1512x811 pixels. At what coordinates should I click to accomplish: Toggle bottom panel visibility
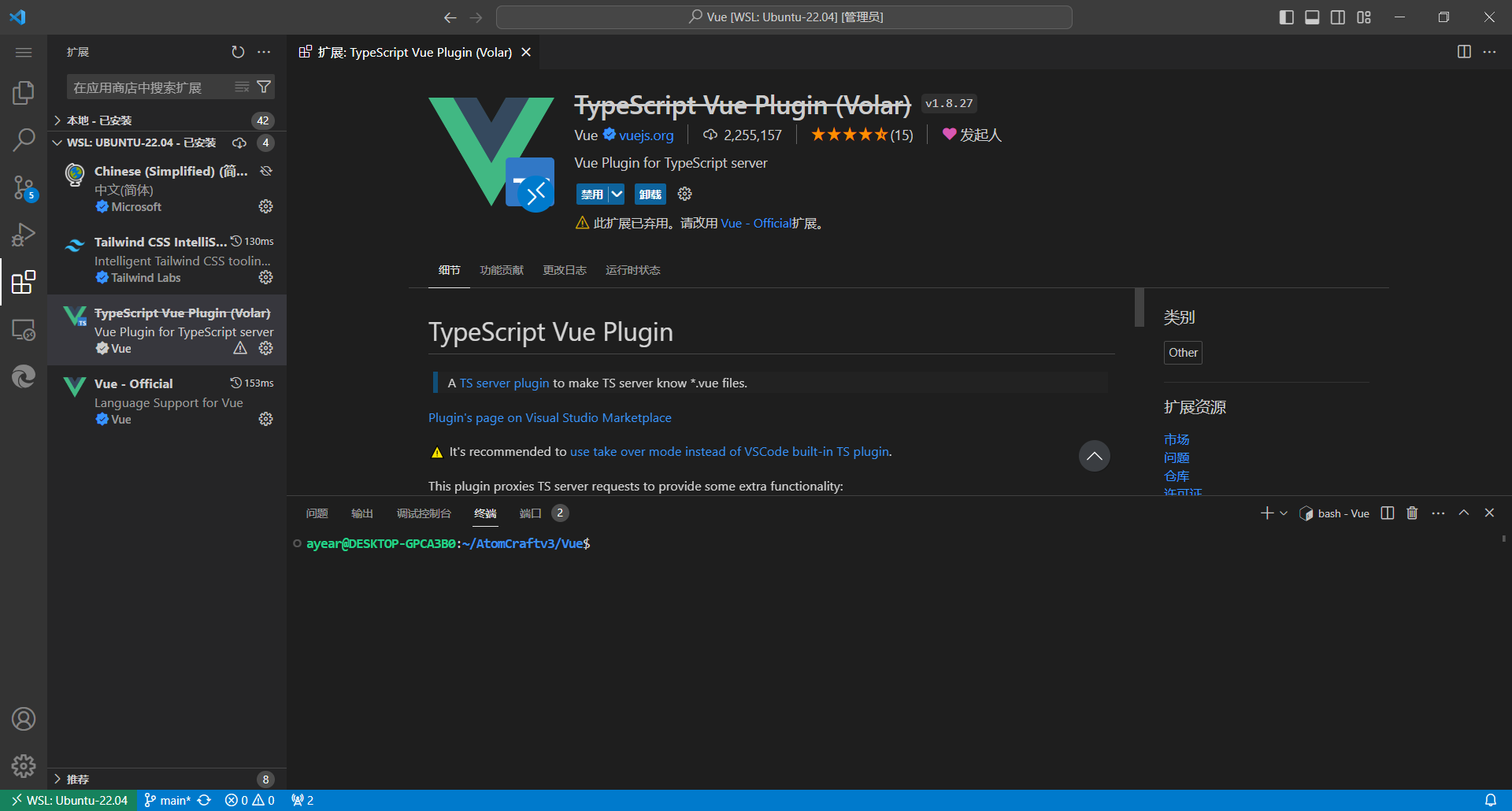pyautogui.click(x=1312, y=17)
